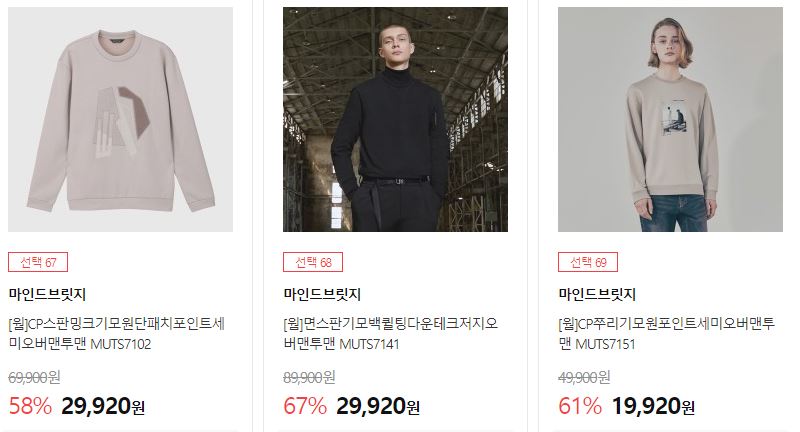Select the 선택 67 badge
The width and height of the screenshot is (800, 432).
[38, 262]
